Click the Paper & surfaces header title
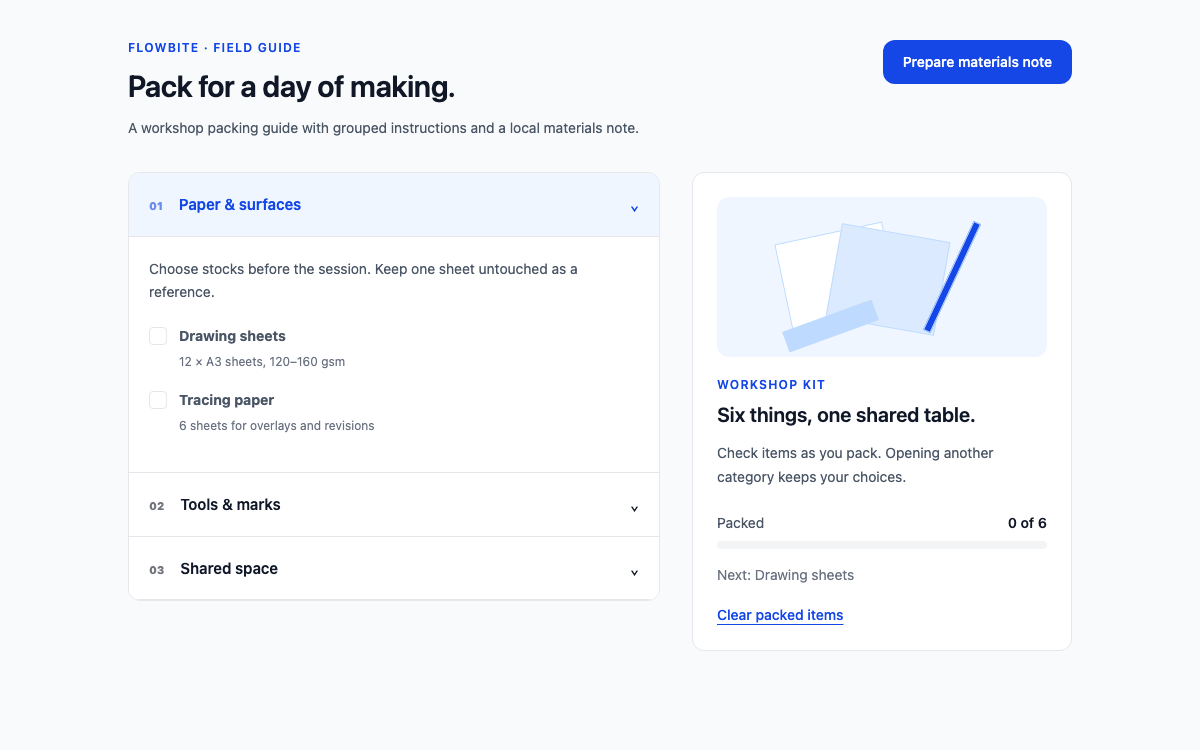This screenshot has width=1200, height=750. coord(240,205)
